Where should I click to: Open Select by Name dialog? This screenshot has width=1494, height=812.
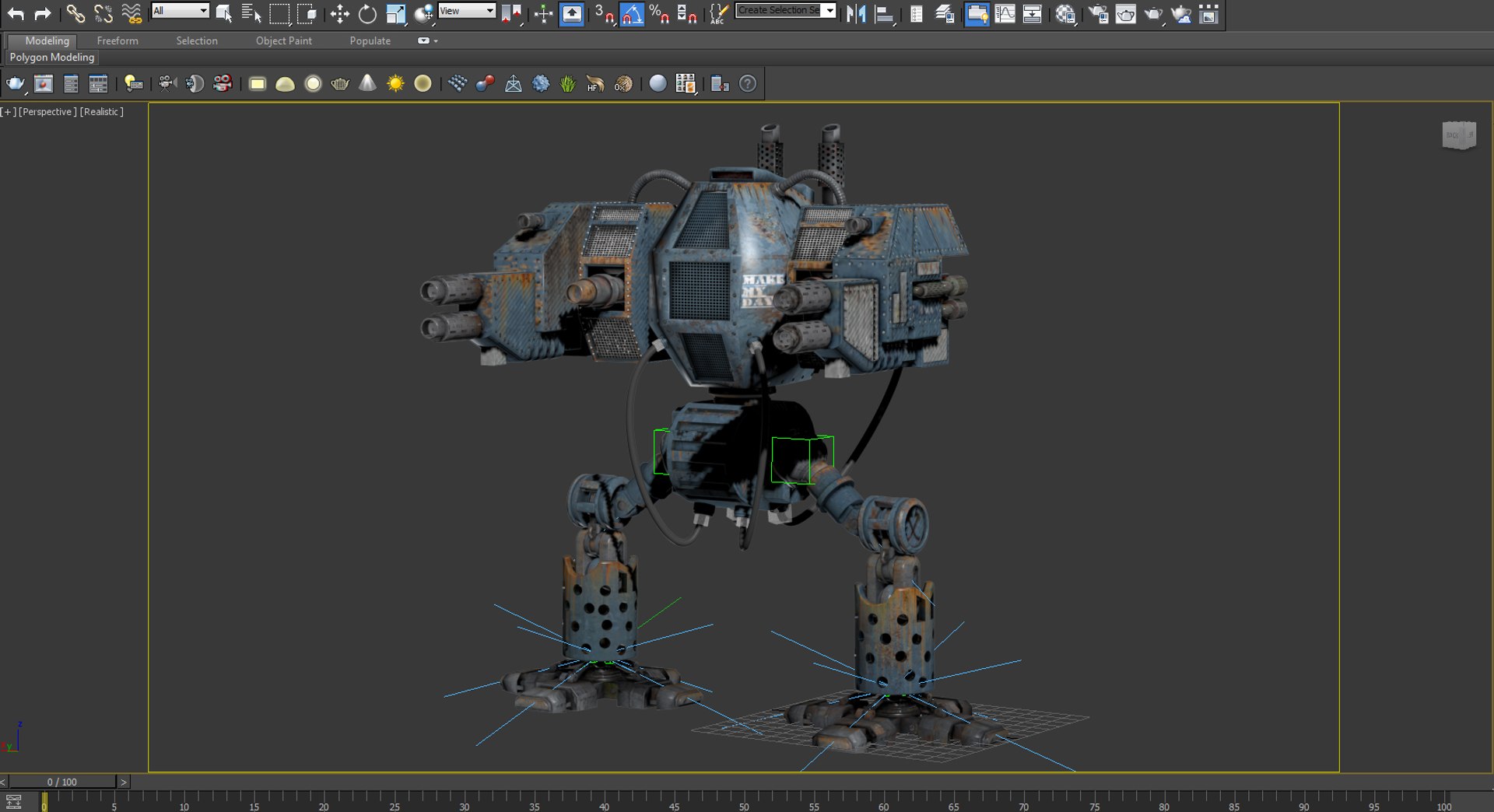pos(251,13)
